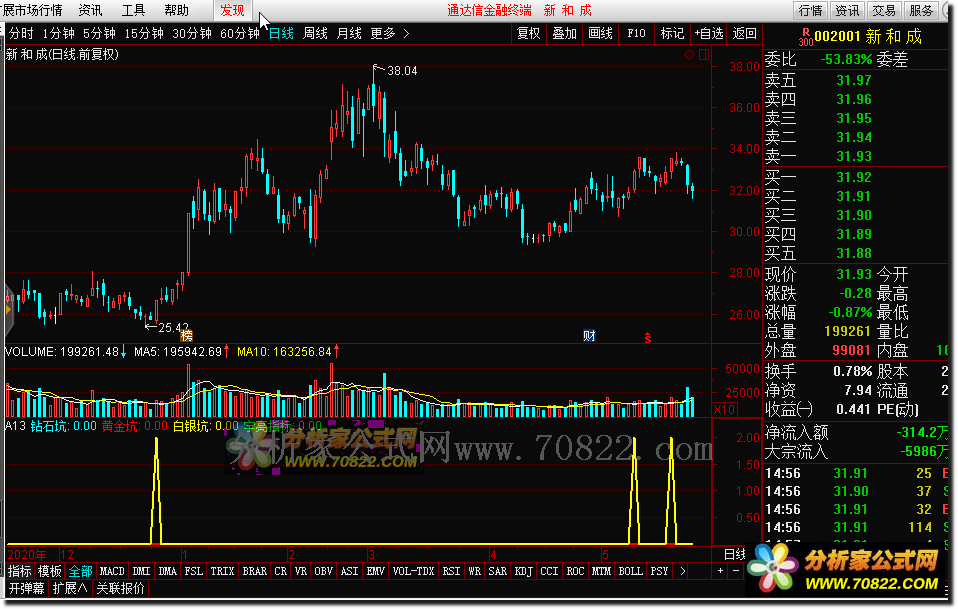958x609 pixels.
Task: Open the 发现 menu
Action: coord(232,10)
